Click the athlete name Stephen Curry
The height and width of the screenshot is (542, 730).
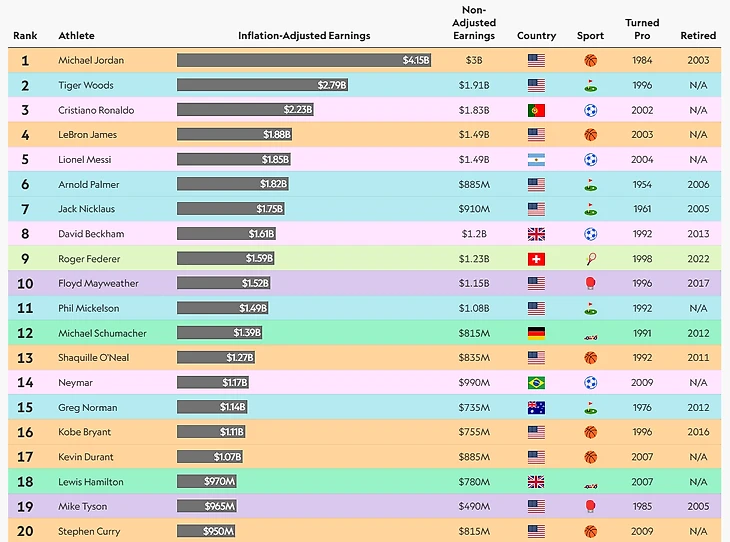[89, 531]
